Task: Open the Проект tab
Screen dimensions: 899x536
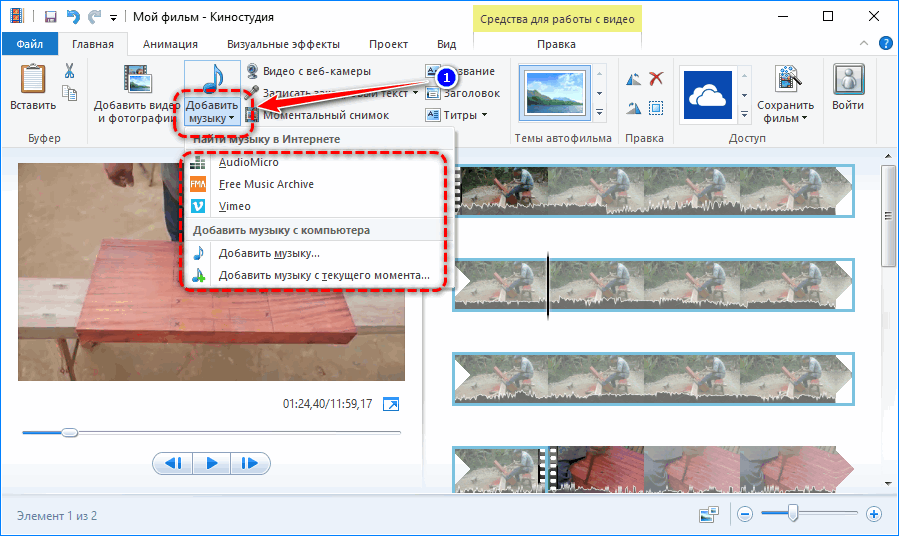Action: tap(388, 44)
